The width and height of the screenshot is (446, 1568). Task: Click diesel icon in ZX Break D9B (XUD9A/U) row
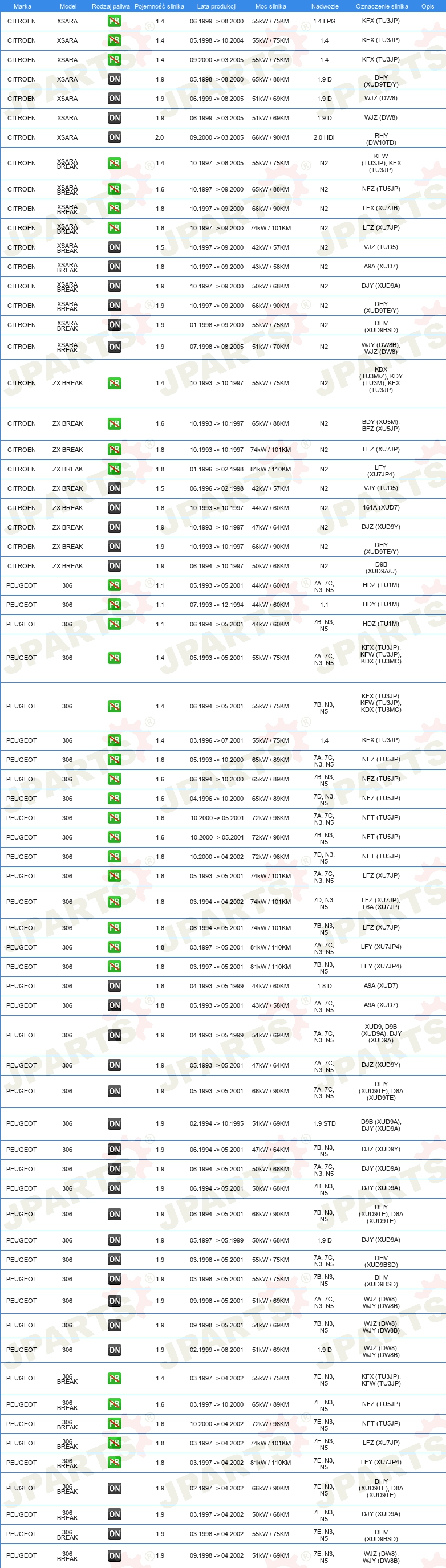click(x=115, y=566)
